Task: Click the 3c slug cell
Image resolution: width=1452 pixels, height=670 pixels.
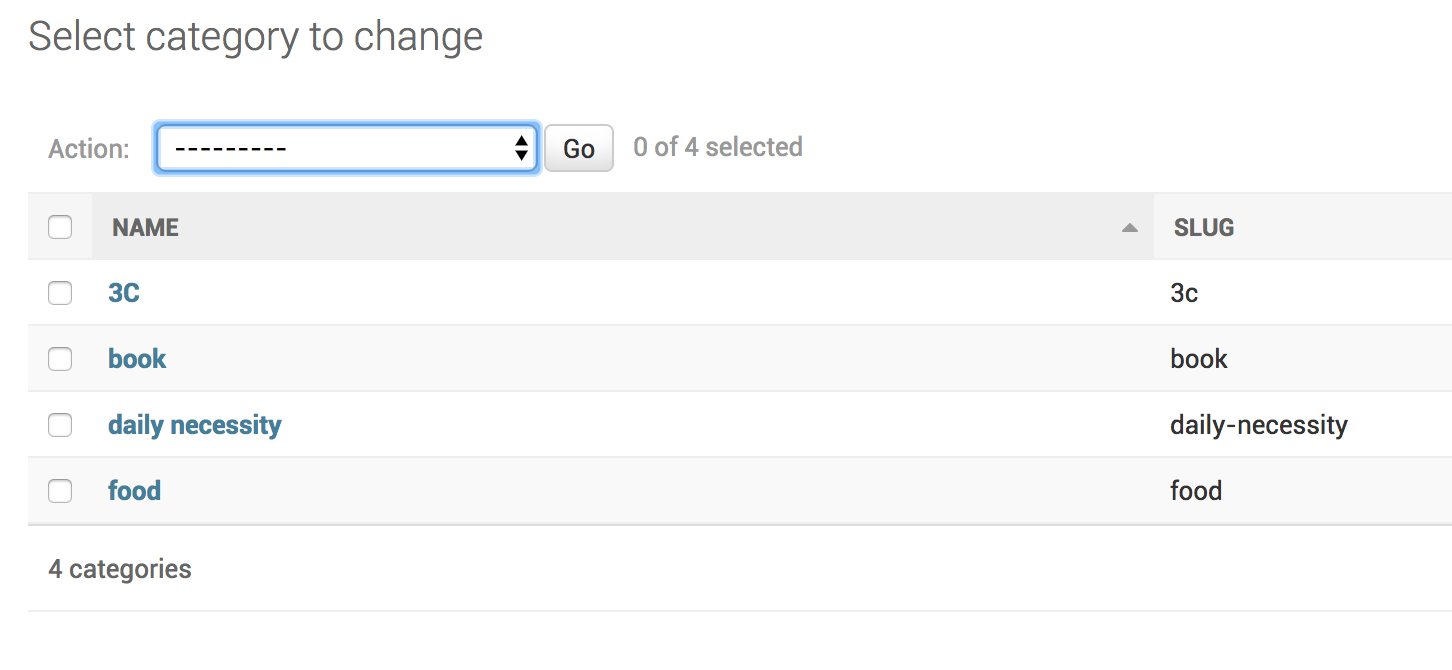Action: coord(1184,293)
